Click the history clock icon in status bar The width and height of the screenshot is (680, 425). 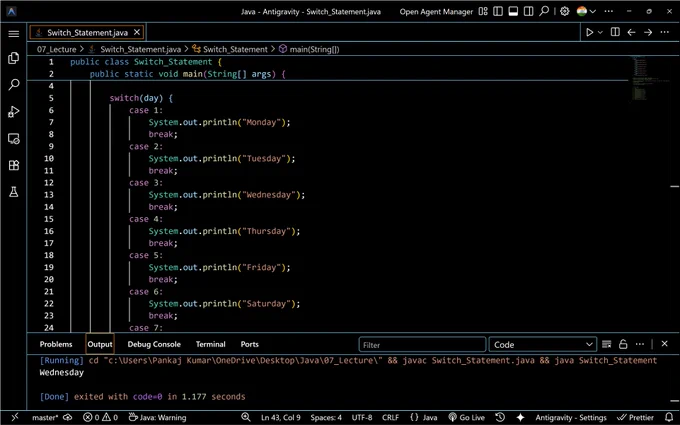coord(500,417)
